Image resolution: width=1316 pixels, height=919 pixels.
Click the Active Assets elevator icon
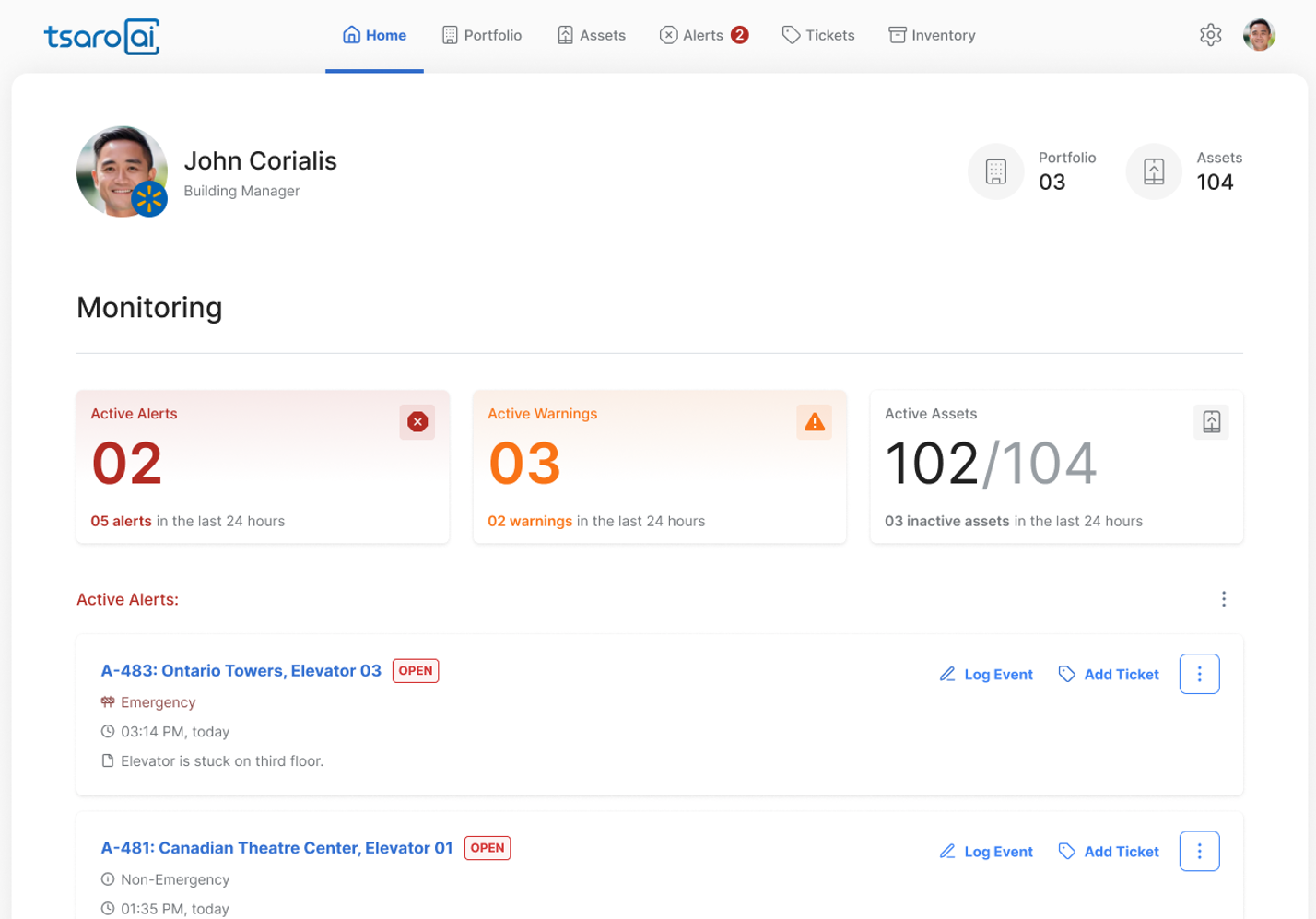pos(1211,422)
